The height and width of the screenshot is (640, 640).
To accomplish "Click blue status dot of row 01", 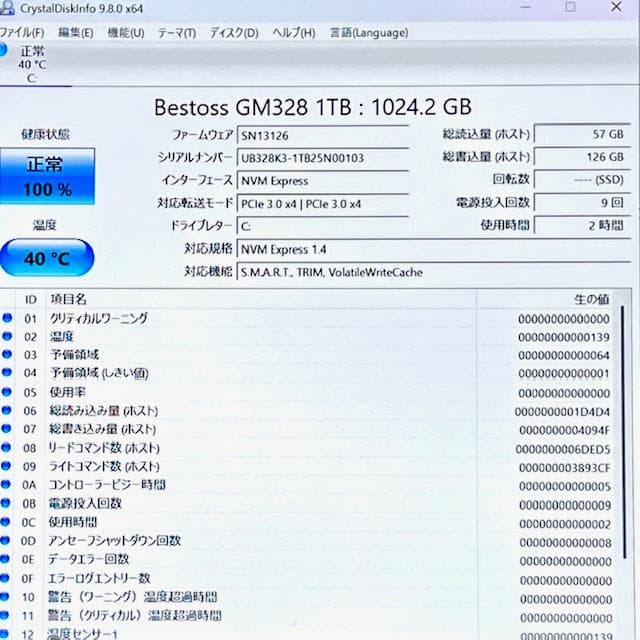I will [7, 318].
